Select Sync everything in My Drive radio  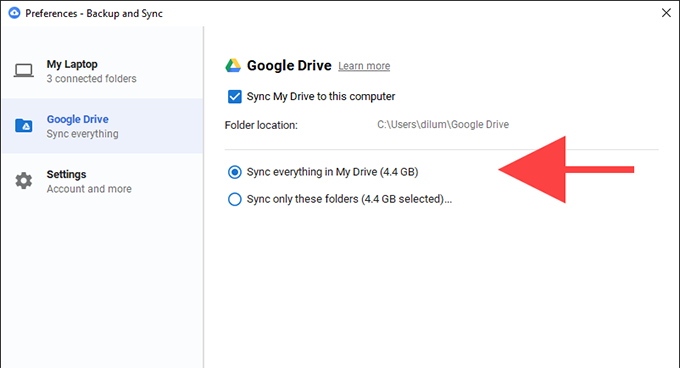pyautogui.click(x=235, y=172)
